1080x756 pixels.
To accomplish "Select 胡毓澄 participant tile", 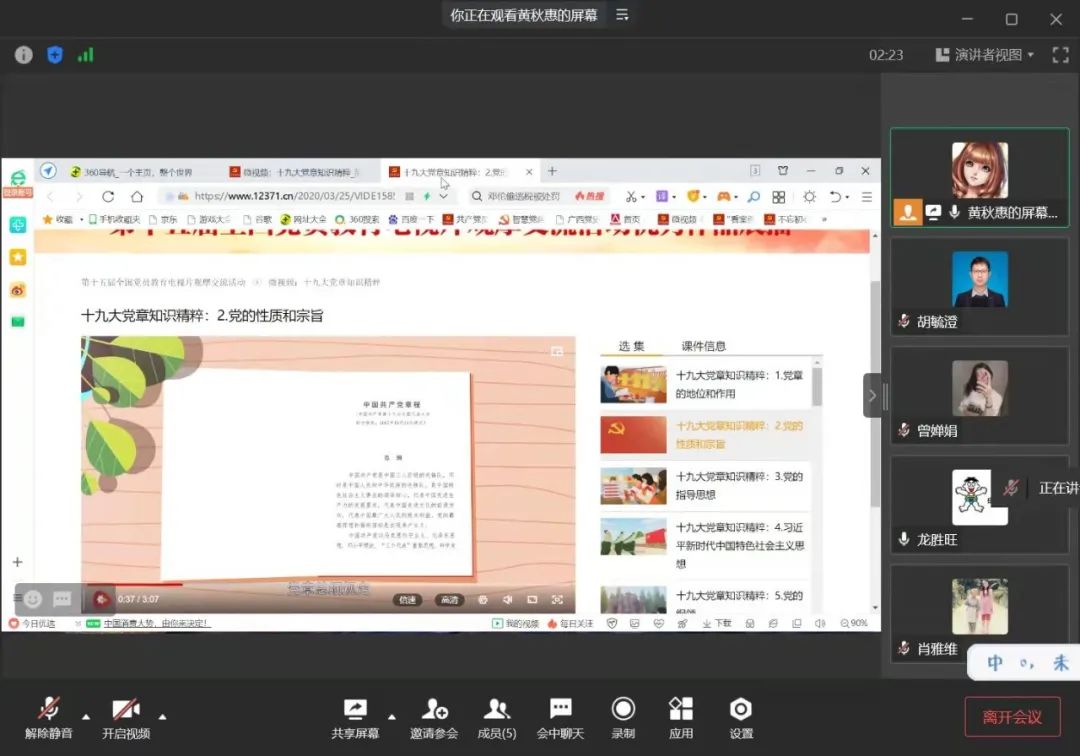I will pos(979,287).
